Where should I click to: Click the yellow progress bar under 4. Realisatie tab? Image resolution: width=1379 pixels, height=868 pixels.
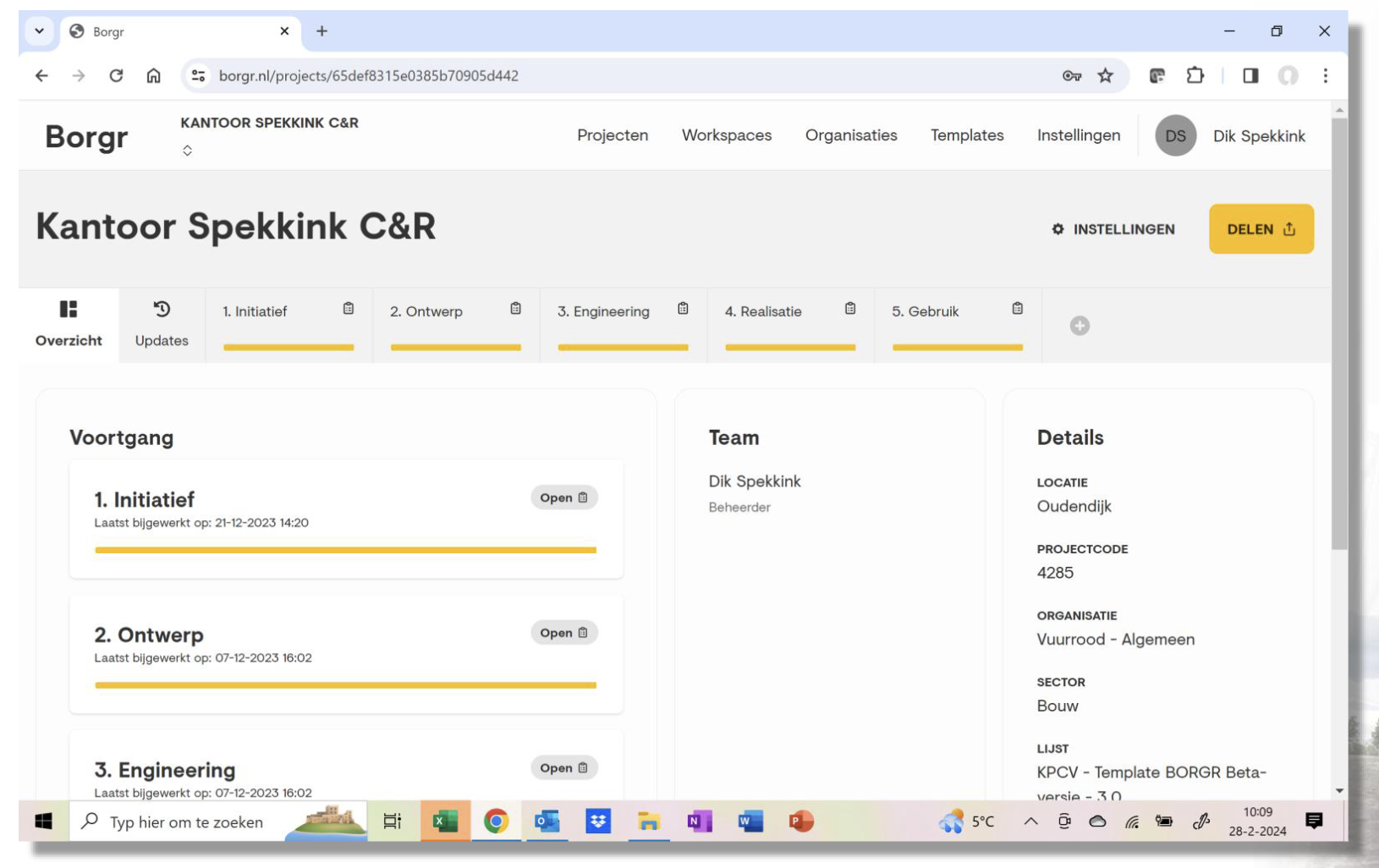(790, 347)
